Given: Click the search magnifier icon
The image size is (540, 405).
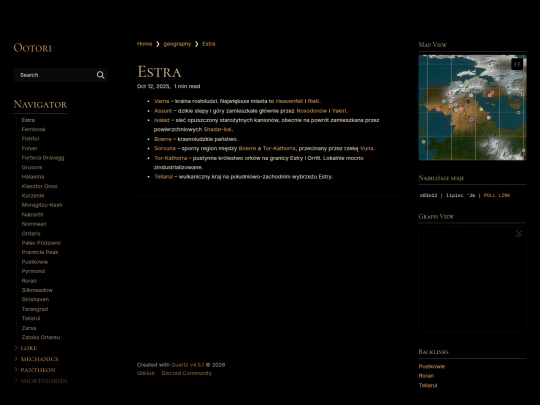Looking at the screenshot, I should click(x=101, y=75).
